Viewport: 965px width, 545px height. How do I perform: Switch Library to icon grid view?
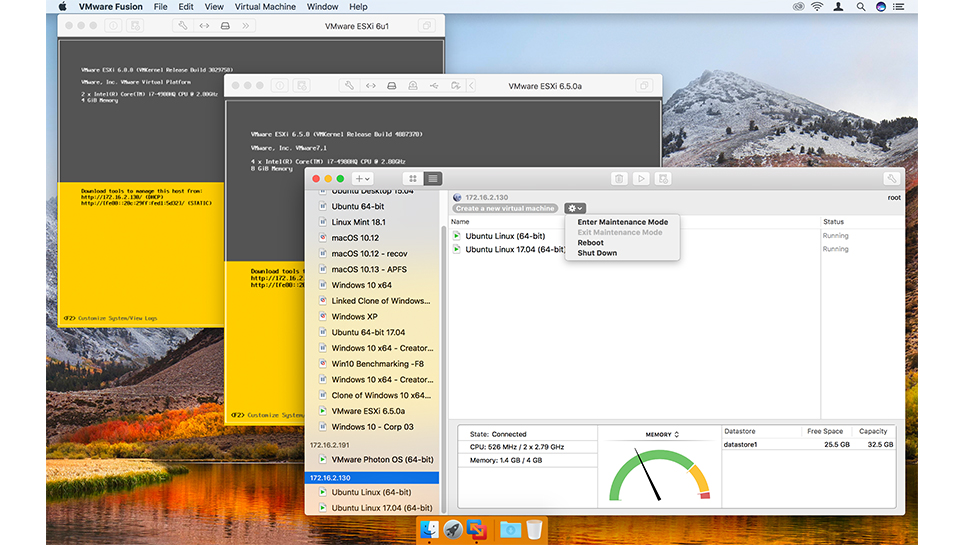coord(413,178)
